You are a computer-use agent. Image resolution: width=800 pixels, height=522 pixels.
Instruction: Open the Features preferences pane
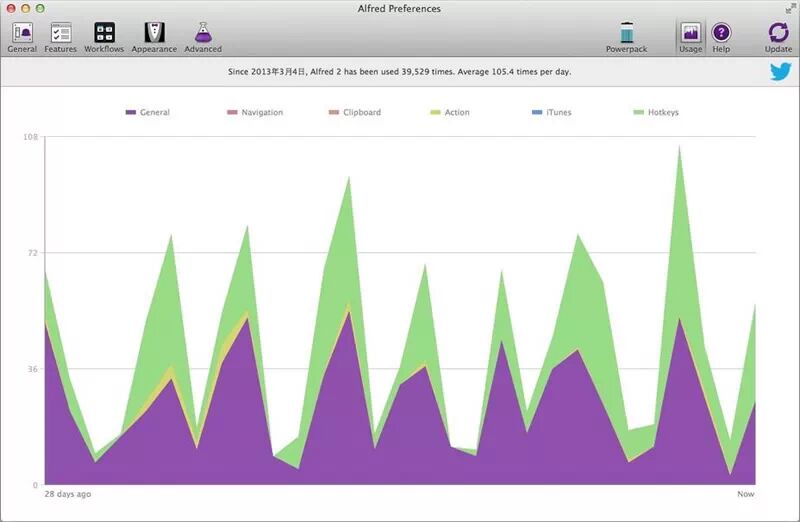[x=60, y=37]
